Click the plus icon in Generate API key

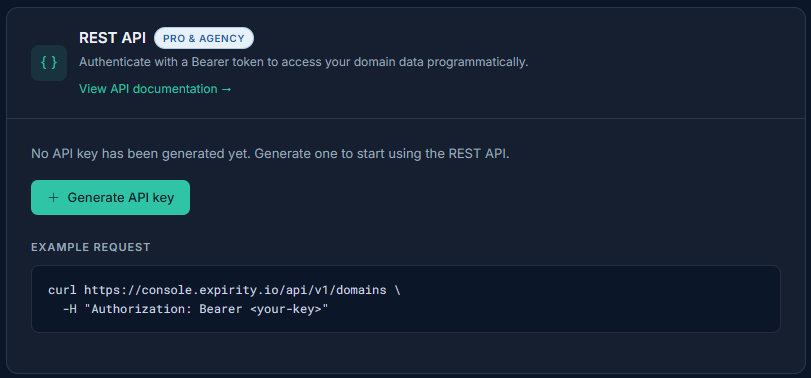pyautogui.click(x=53, y=198)
